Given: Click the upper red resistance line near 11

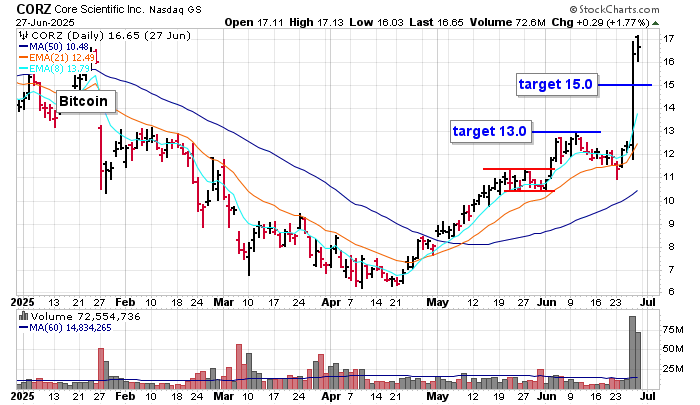Looking at the screenshot, I should [x=518, y=169].
